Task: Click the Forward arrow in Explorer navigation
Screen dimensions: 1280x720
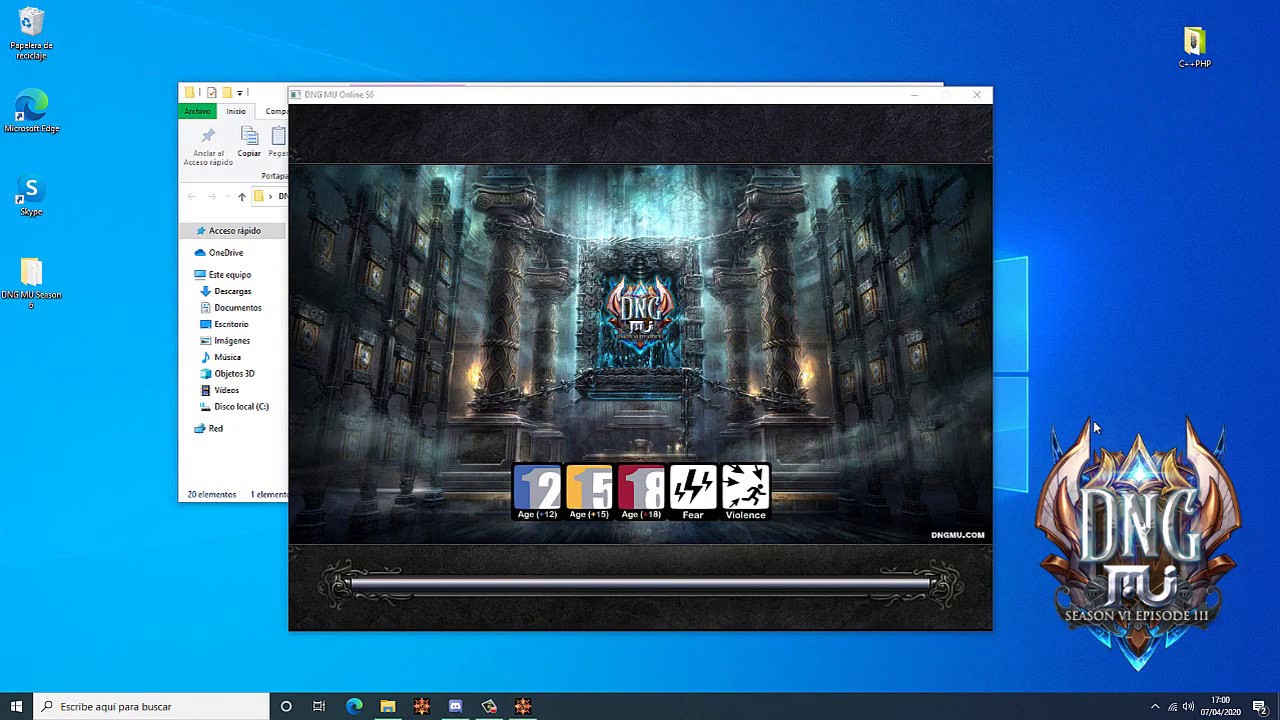Action: pos(212,197)
